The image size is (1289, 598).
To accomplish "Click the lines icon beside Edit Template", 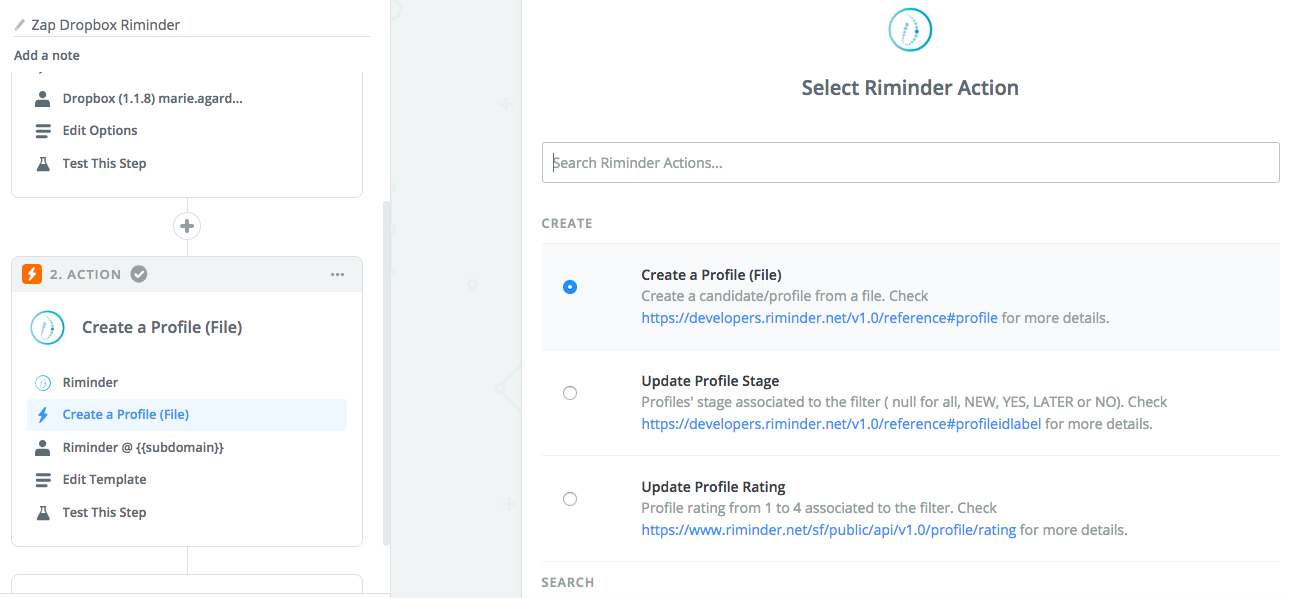I will click(42, 480).
